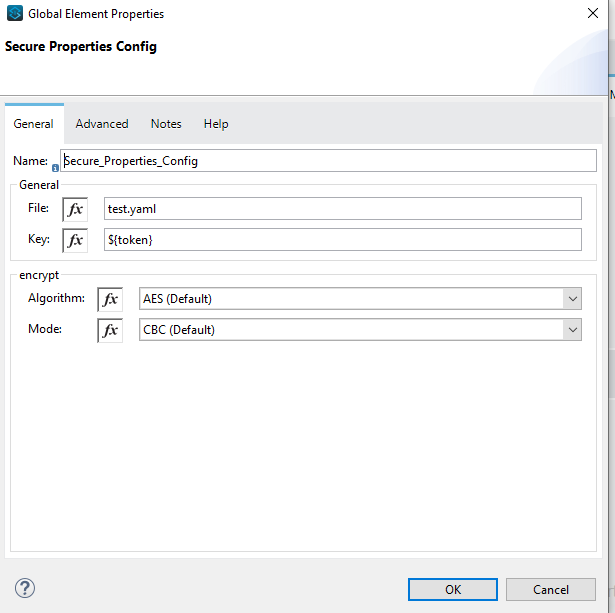Expand the Mode dropdown arrow
The image size is (615, 613).
click(x=572, y=330)
